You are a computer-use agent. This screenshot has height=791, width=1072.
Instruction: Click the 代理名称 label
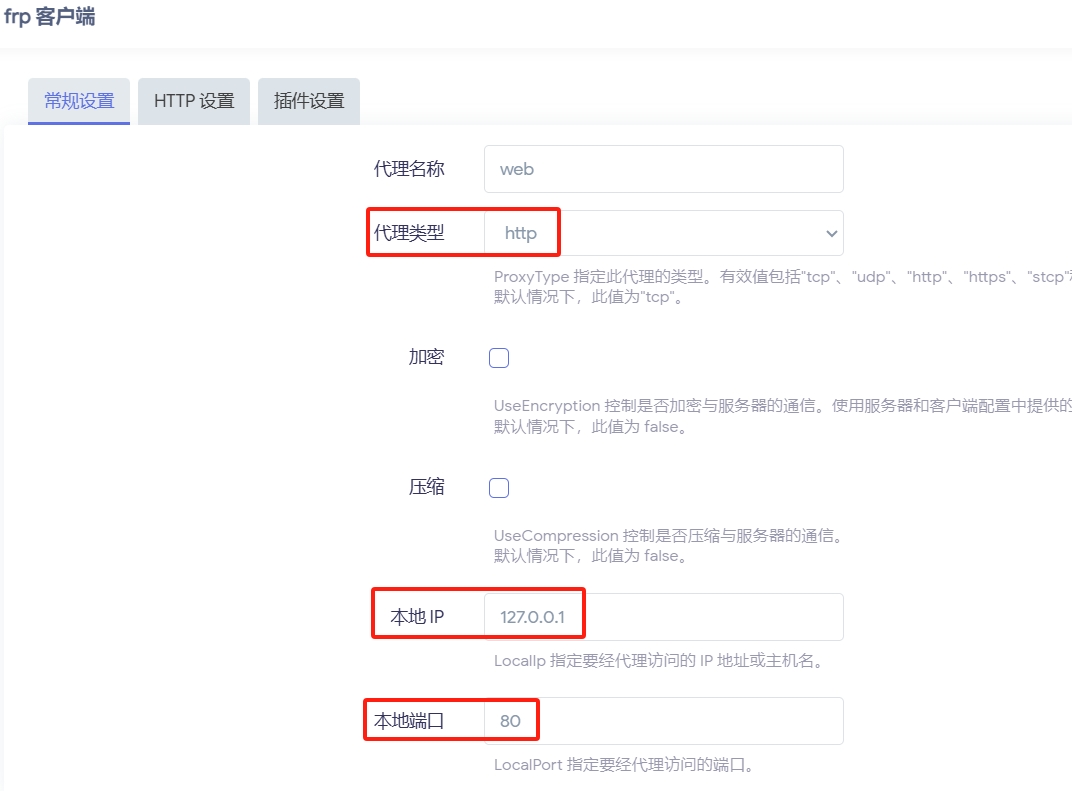coord(409,169)
